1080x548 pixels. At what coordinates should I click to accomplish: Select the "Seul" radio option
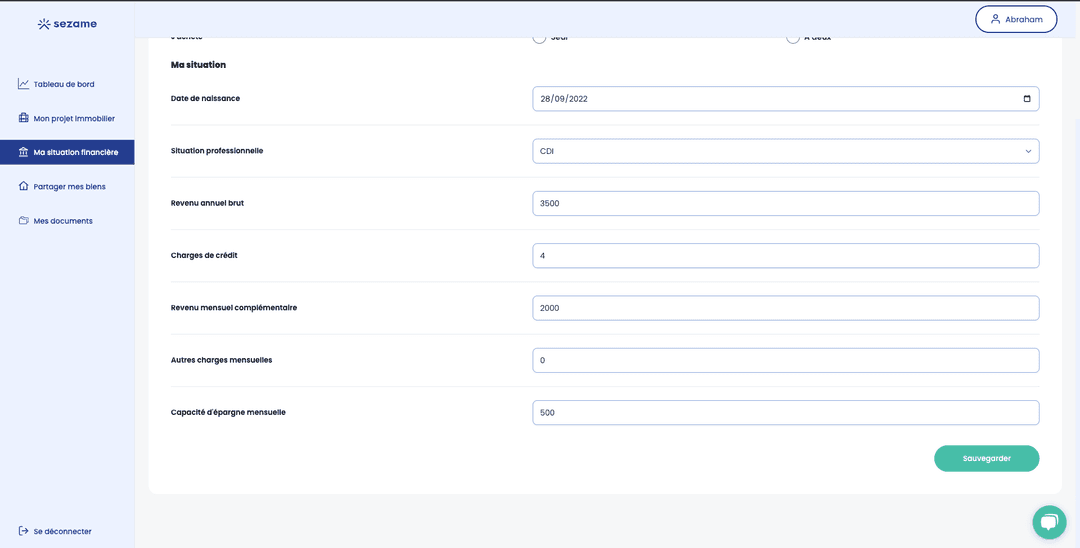(539, 38)
